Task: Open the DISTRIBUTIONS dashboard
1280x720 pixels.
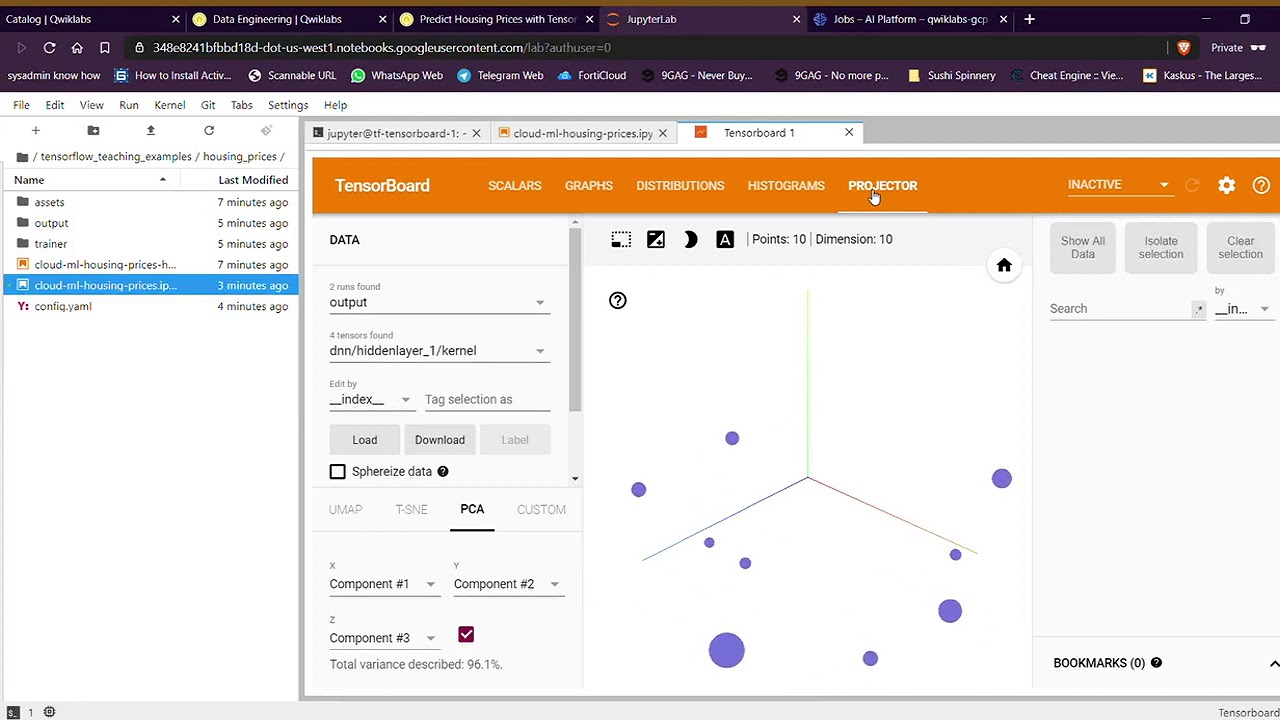Action: point(680,186)
